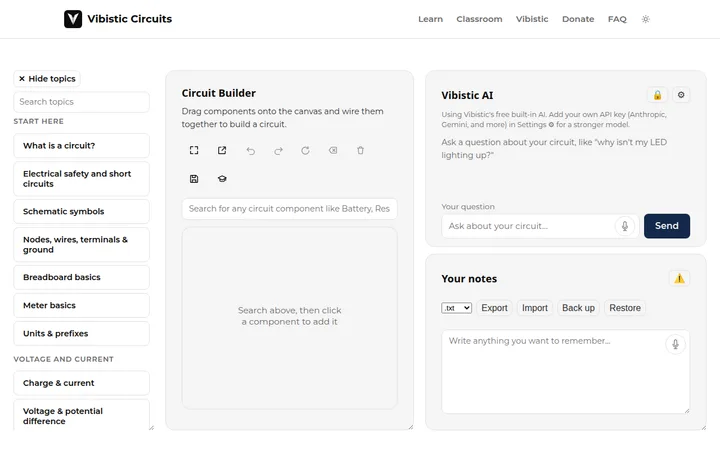Open Schematic symbols topic
Screen dimensions: 720x450
click(81, 212)
